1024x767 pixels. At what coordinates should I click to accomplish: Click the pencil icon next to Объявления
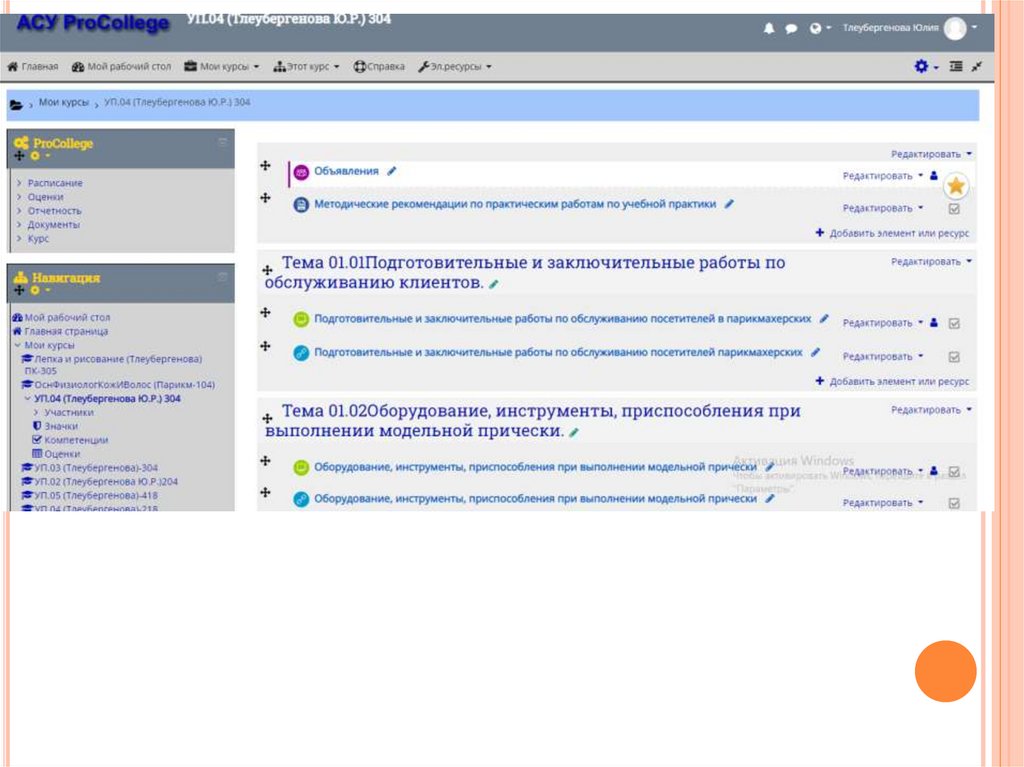[x=392, y=171]
